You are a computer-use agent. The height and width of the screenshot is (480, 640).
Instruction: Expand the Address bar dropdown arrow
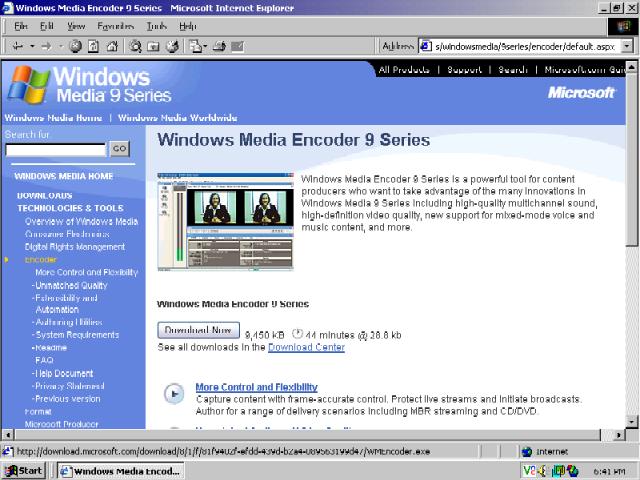[627, 46]
